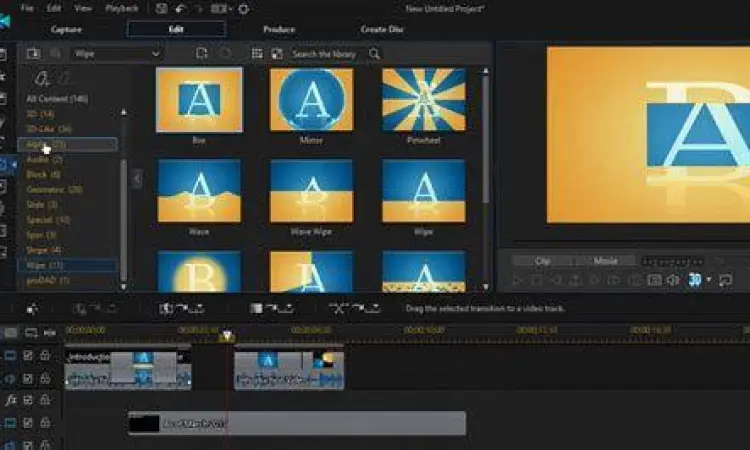Click the preview volume speaker icon
Viewport: 750px width, 450px height.
[673, 280]
